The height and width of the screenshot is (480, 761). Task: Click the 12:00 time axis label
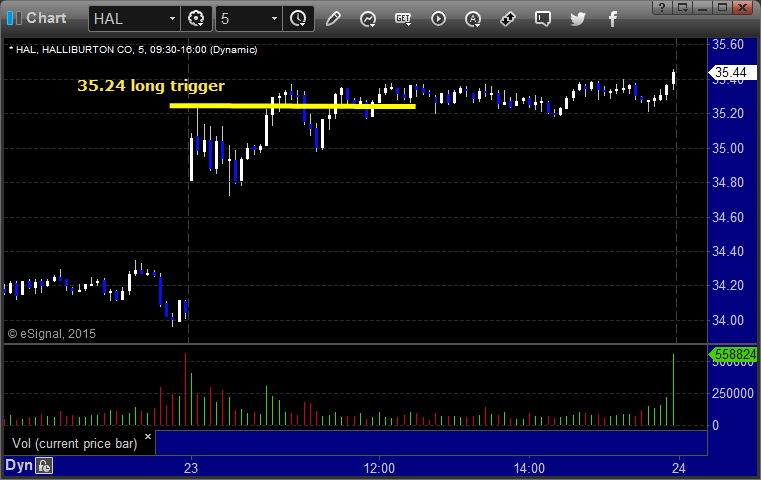click(x=379, y=468)
